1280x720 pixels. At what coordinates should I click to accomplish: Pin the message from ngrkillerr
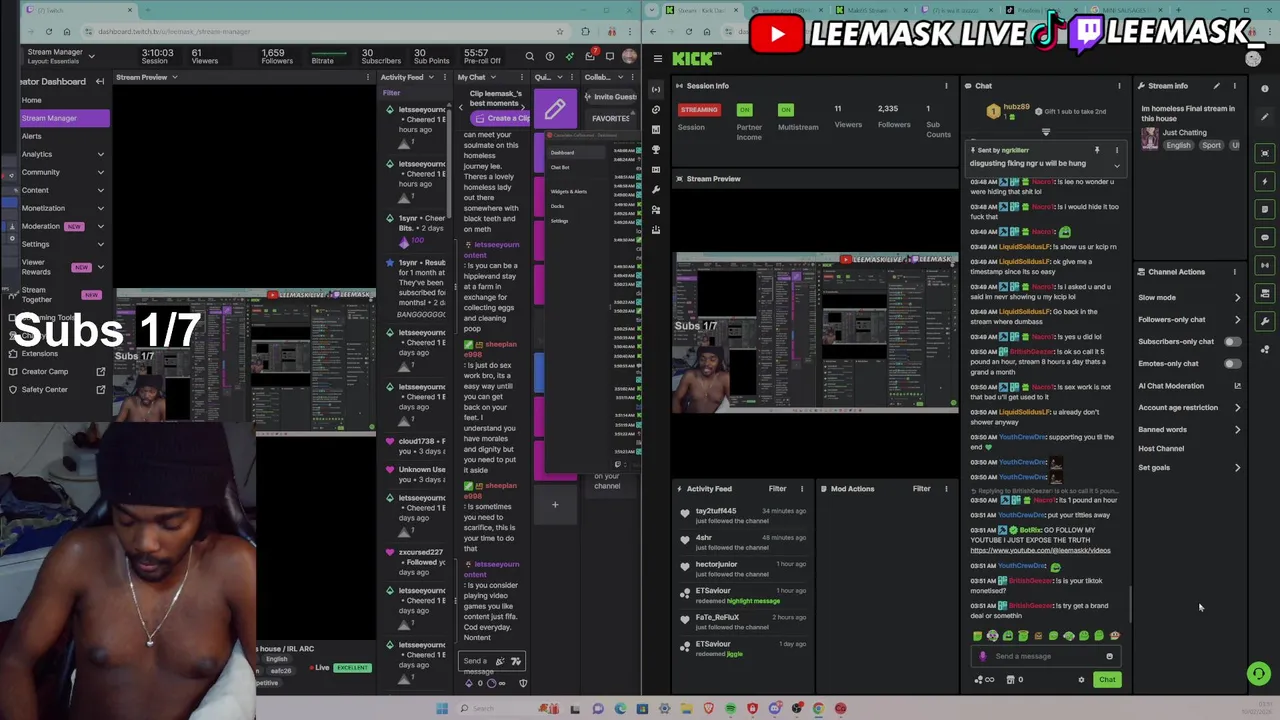pyautogui.click(x=1096, y=150)
